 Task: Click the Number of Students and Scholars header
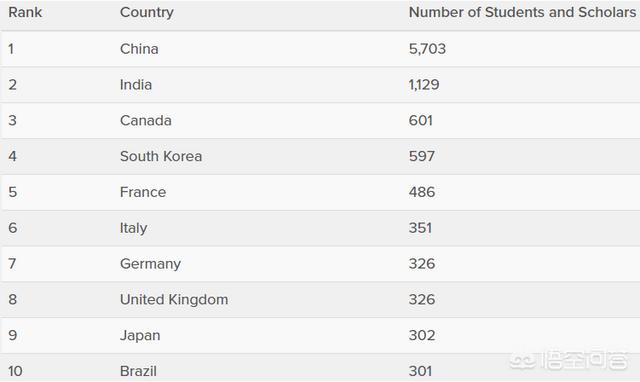click(x=522, y=12)
